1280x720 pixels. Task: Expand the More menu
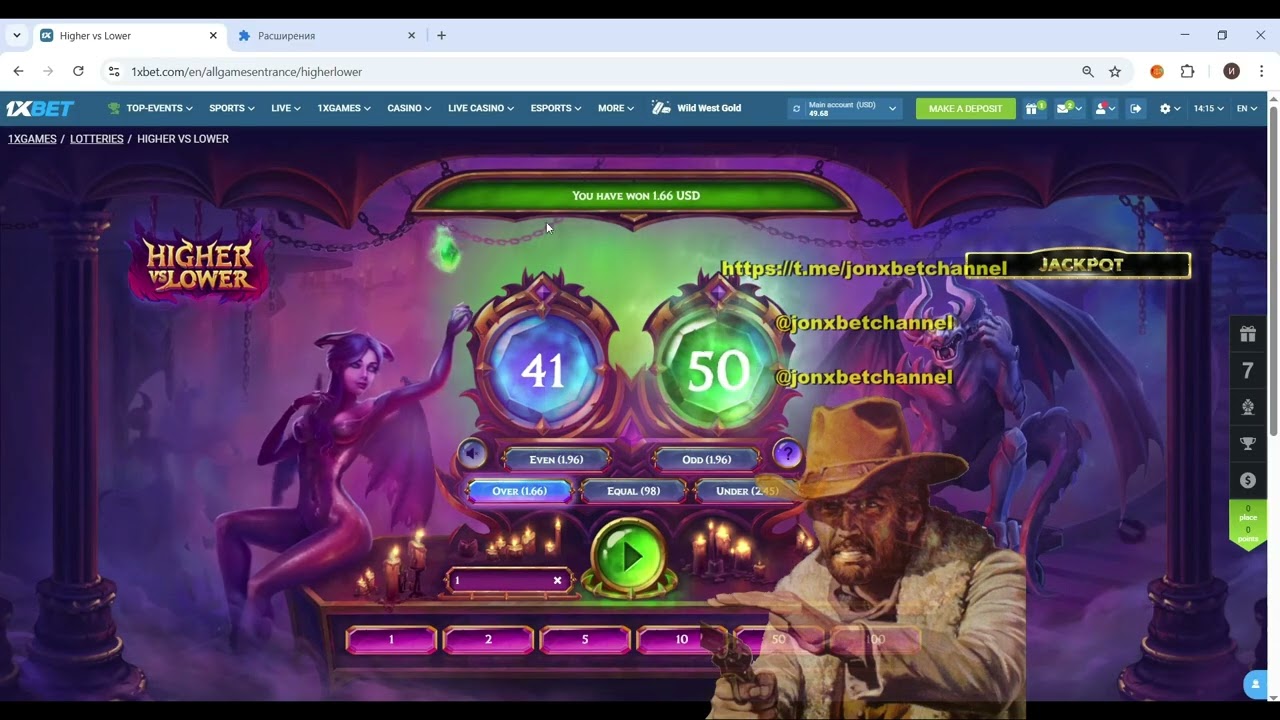(615, 108)
